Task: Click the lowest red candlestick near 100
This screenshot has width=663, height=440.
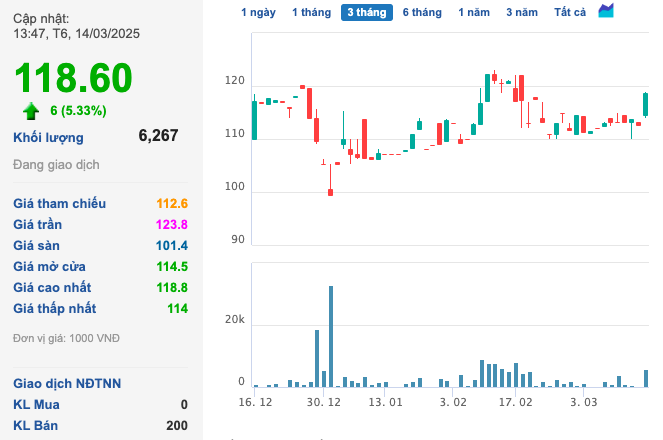Action: click(330, 190)
